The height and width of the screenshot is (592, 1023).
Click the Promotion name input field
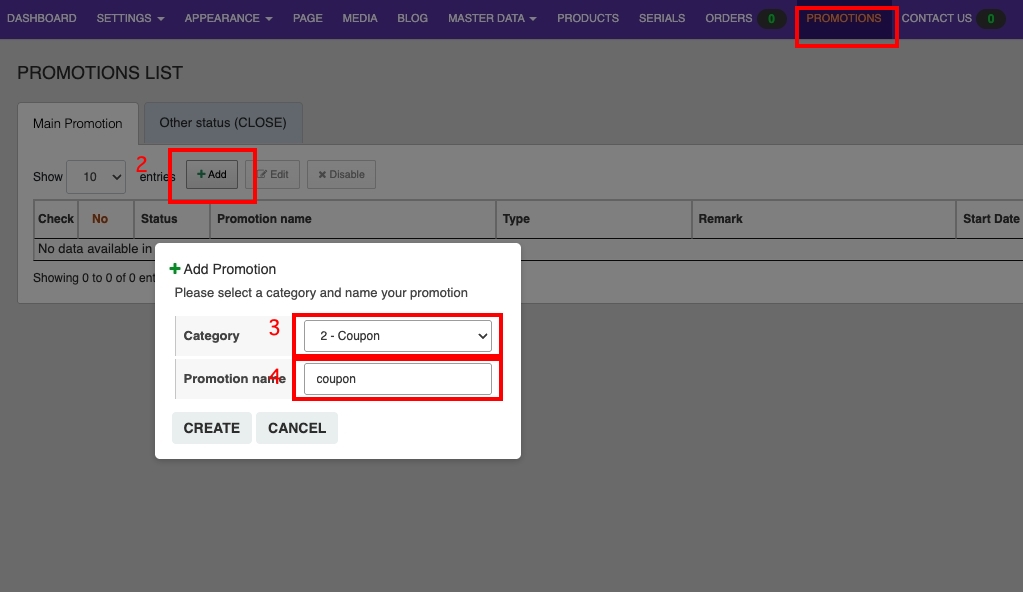point(397,379)
